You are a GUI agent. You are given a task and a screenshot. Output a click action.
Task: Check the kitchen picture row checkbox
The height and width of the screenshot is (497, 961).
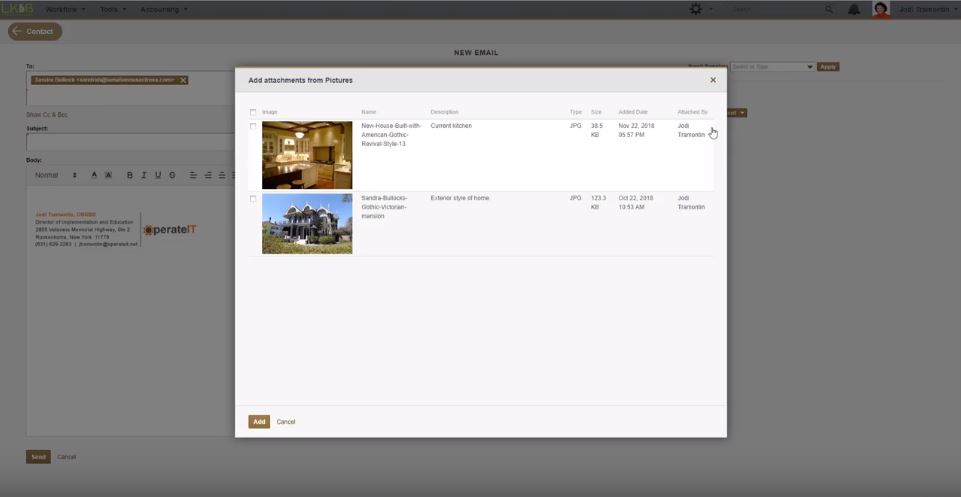click(x=253, y=126)
